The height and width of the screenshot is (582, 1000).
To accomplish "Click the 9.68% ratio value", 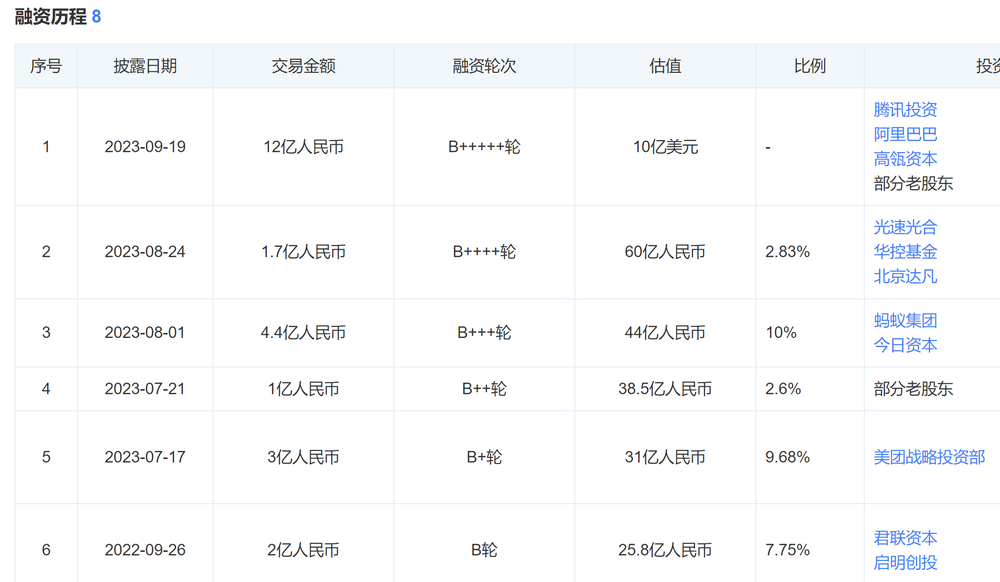I will pyautogui.click(x=788, y=458).
